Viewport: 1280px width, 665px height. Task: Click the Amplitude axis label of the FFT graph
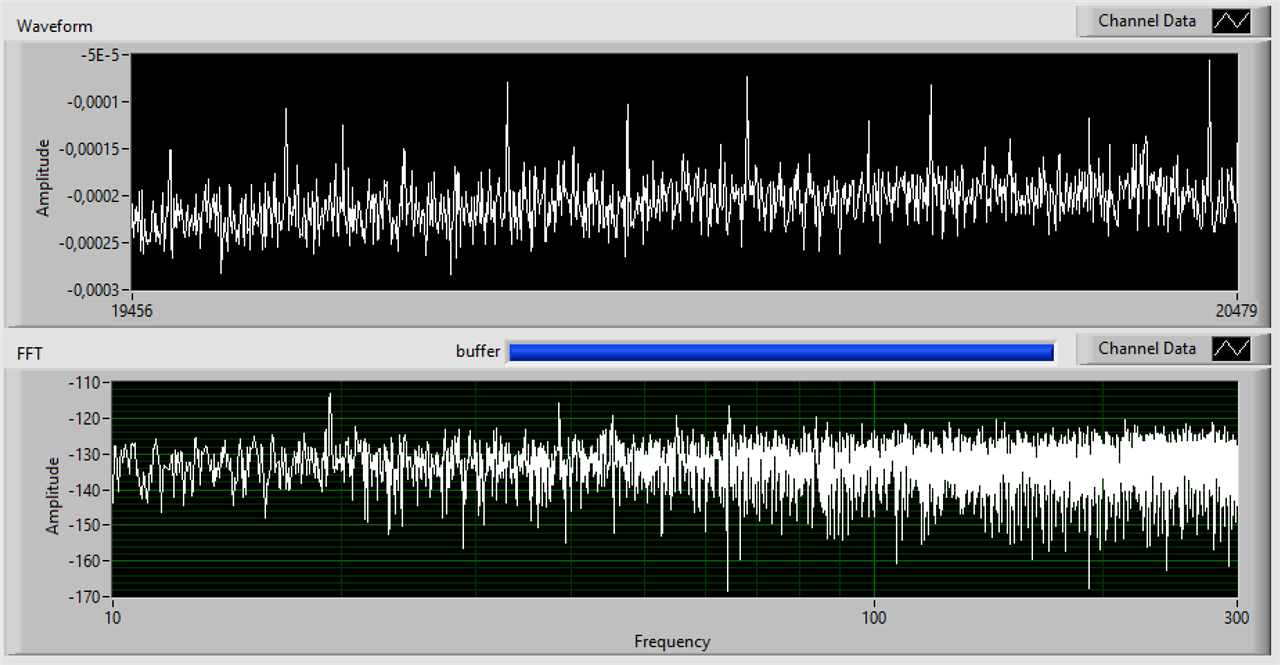pyautogui.click(x=53, y=495)
